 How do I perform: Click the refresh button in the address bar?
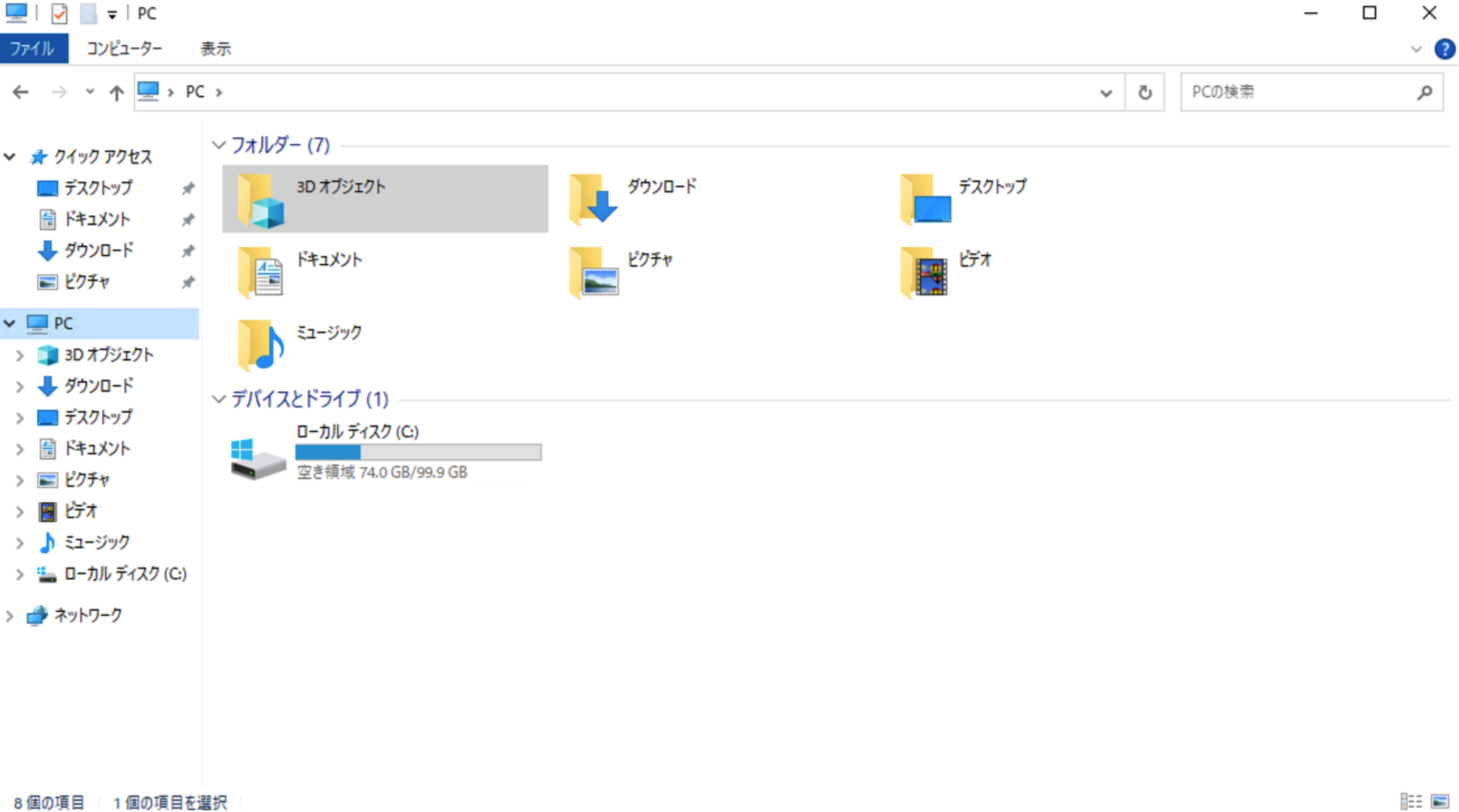(x=1145, y=92)
